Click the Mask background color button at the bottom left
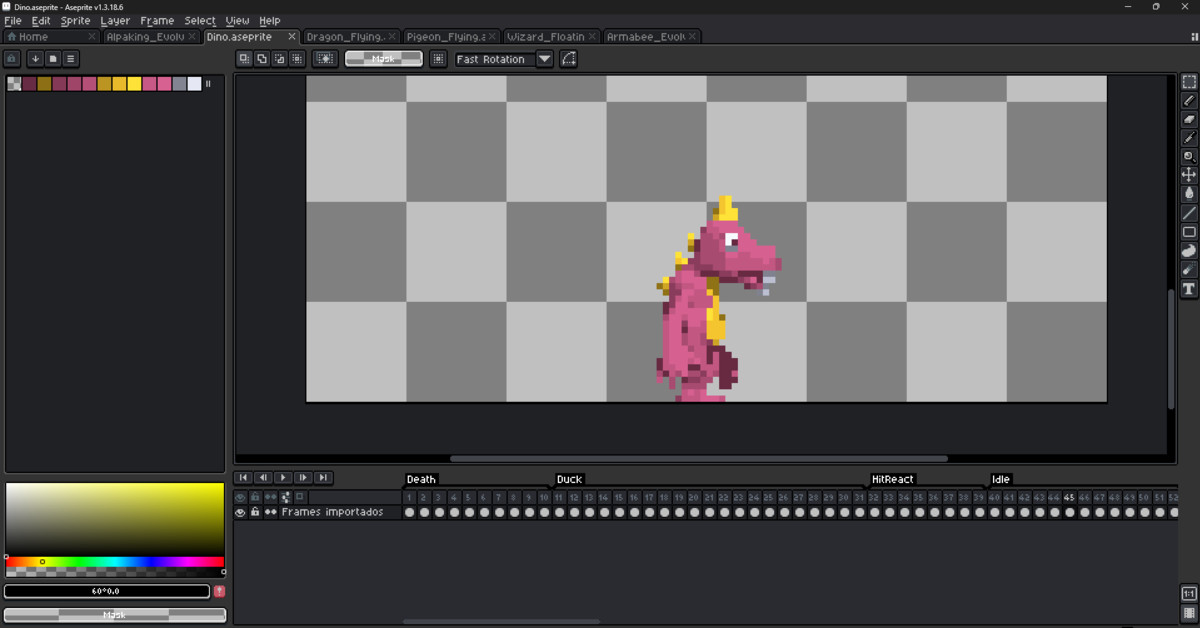The width and height of the screenshot is (1200, 628). coord(114,614)
